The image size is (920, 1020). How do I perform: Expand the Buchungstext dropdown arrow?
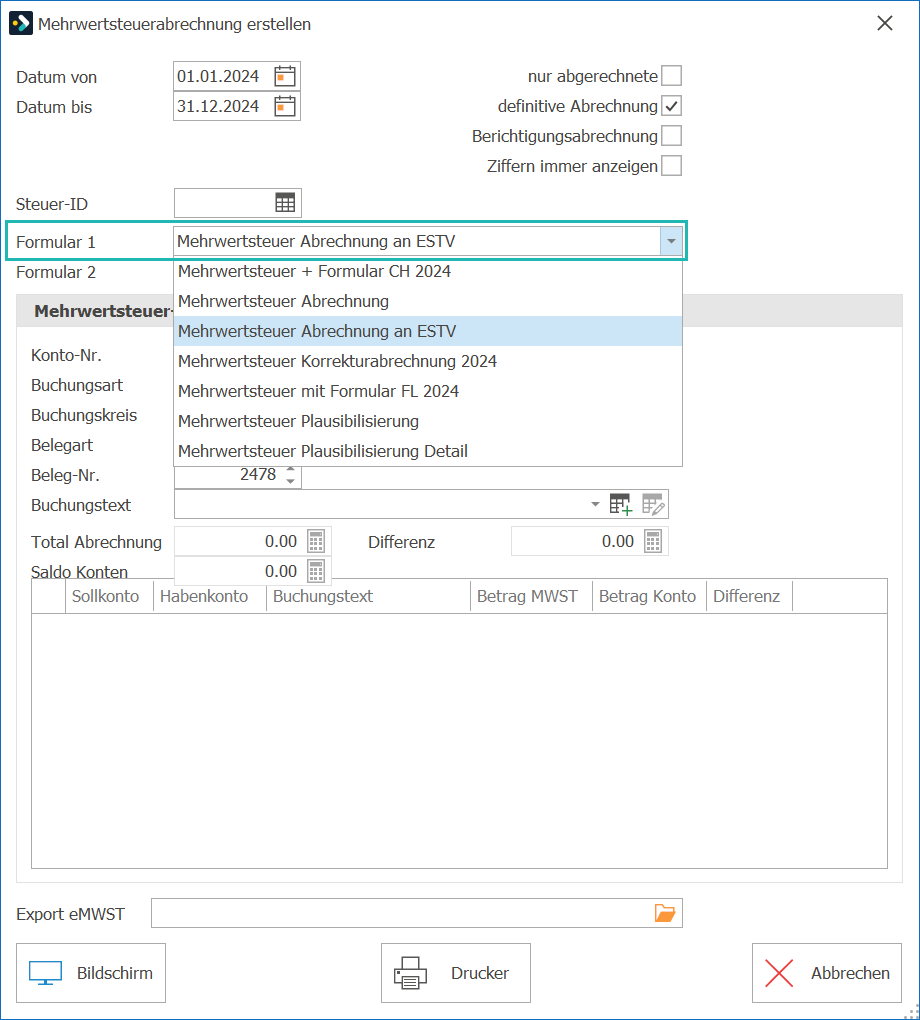pyautogui.click(x=595, y=504)
